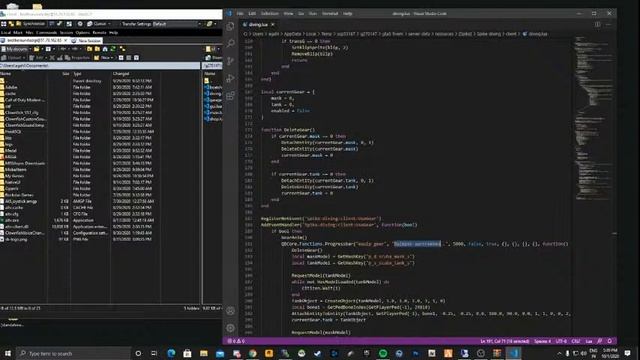640x360 pixels.
Task: Click Upload button in WinSCP
Action: (x=13, y=58)
